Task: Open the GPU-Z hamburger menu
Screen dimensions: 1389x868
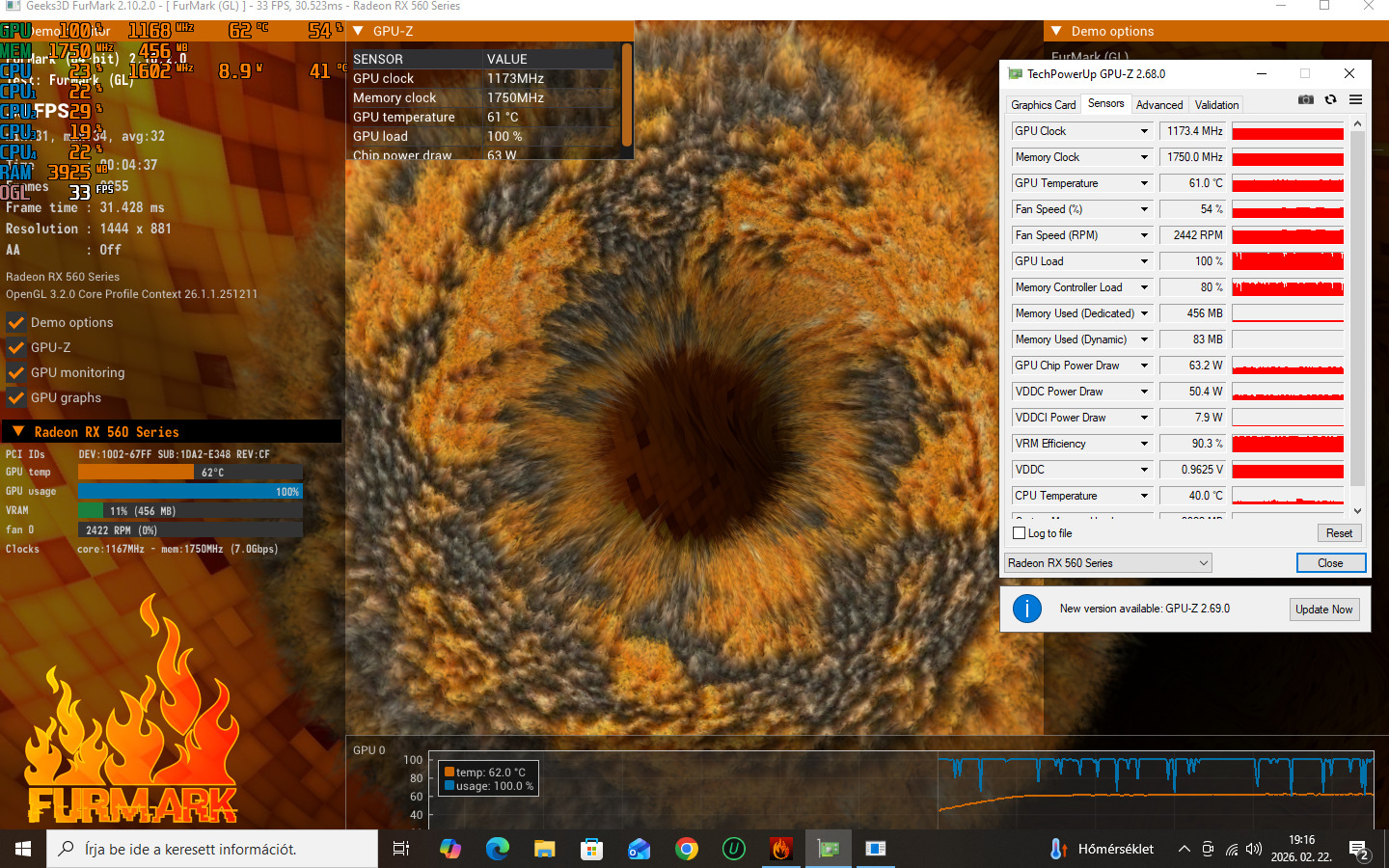Action: pos(1355,99)
